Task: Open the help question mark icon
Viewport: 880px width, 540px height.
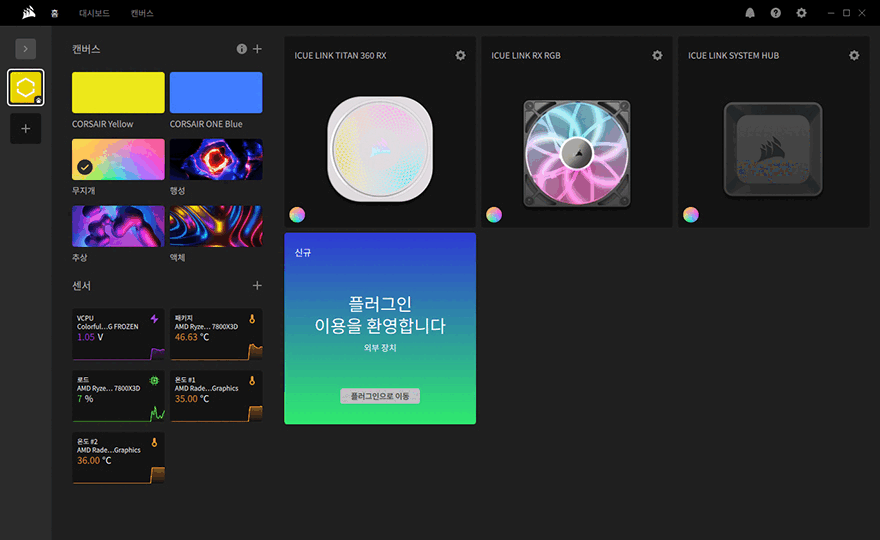Action: coord(776,13)
